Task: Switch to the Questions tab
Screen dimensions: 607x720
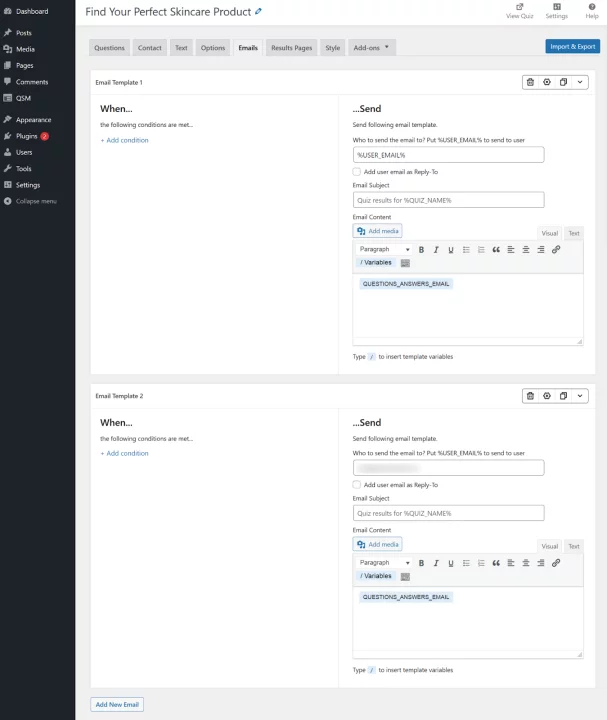Action: (109, 48)
